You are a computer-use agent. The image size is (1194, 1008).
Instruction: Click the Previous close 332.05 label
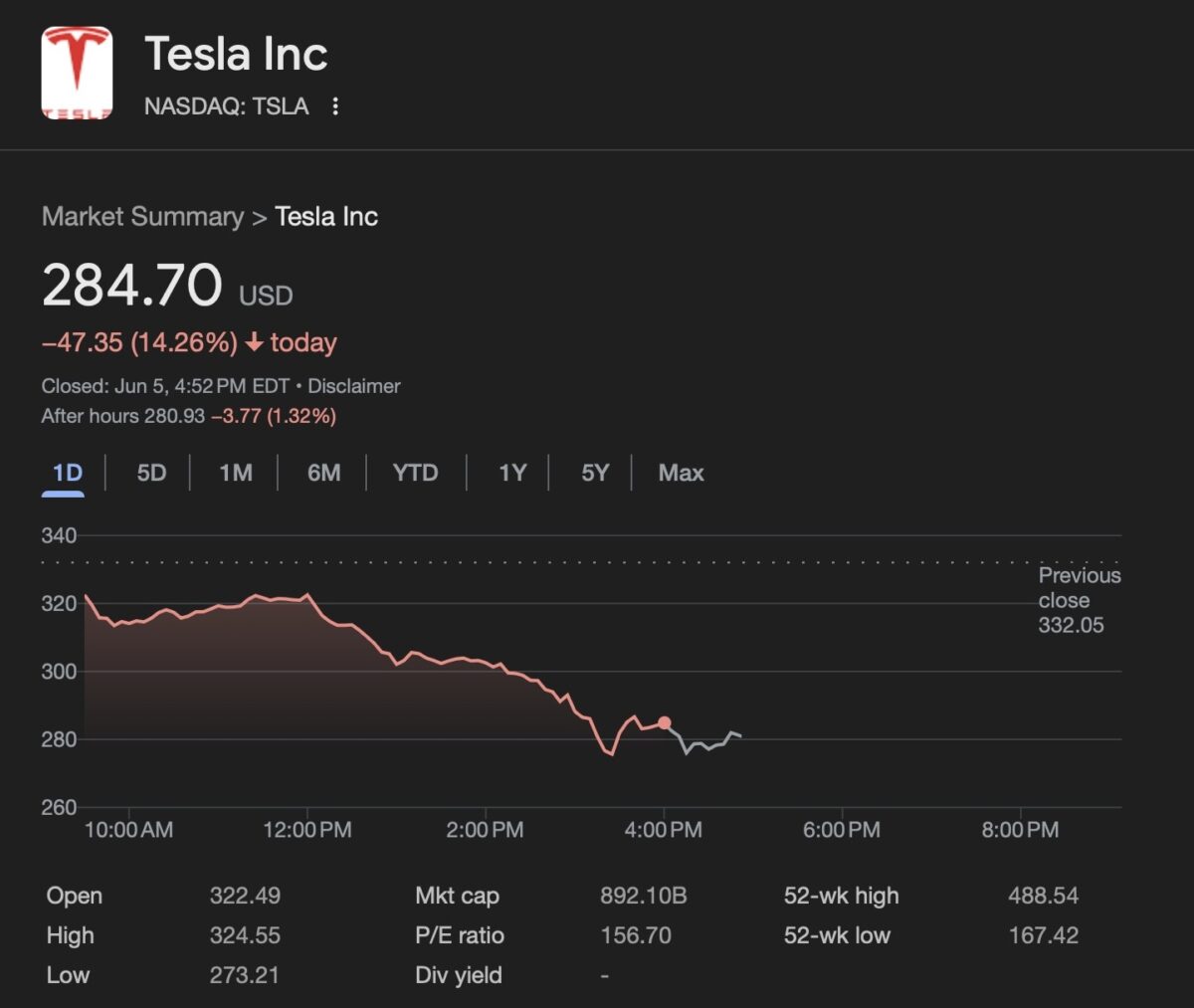click(1078, 600)
